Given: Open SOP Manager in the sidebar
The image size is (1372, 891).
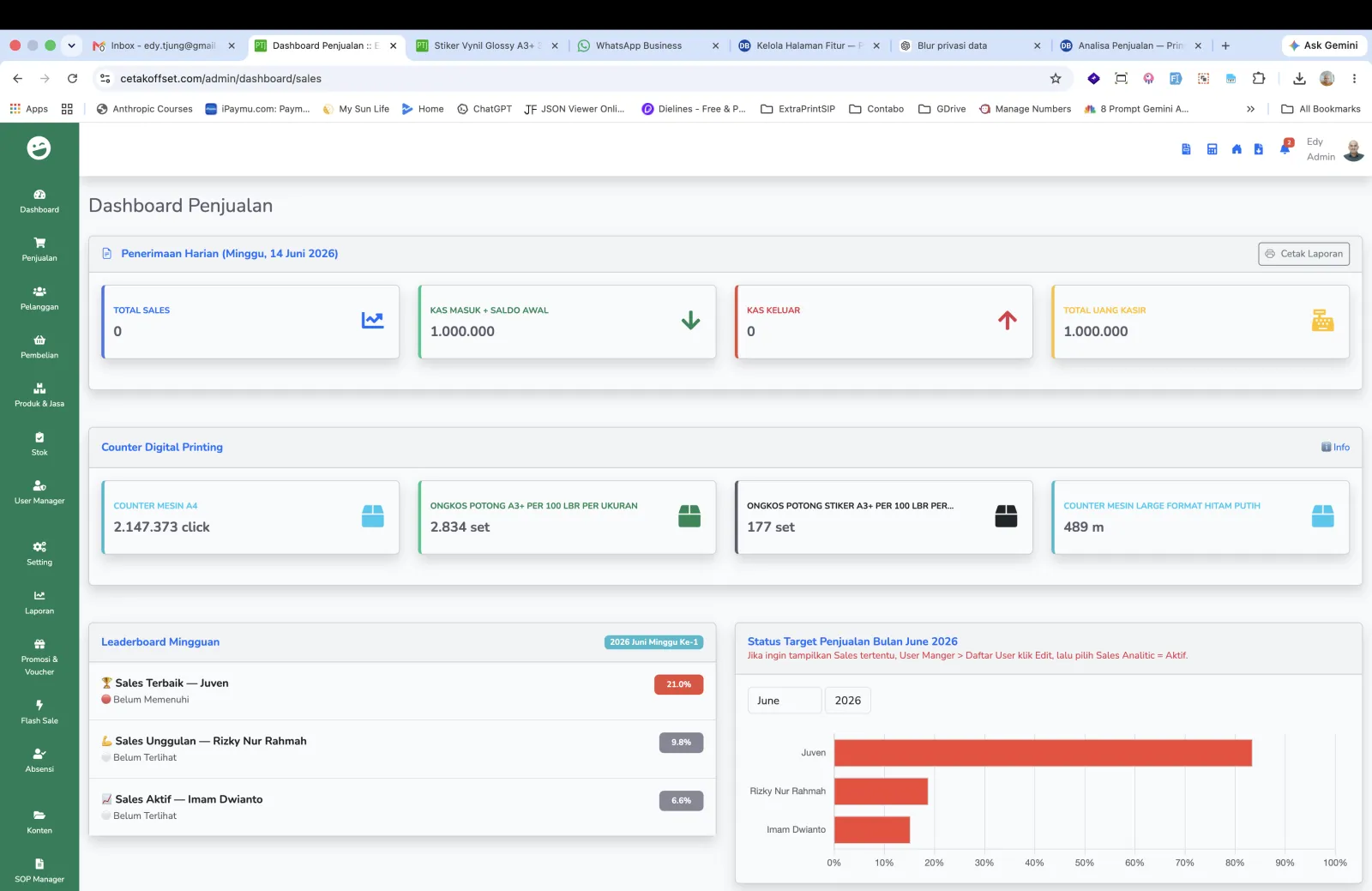Looking at the screenshot, I should tap(39, 871).
